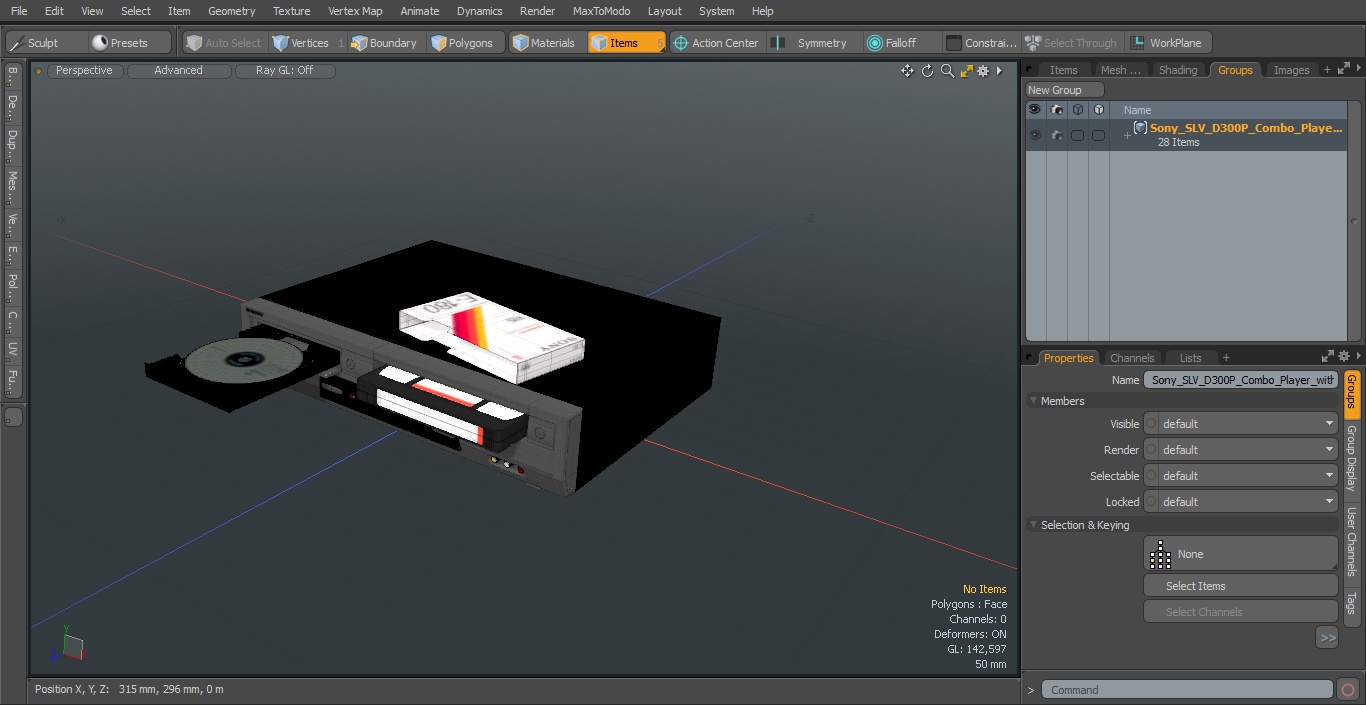Toggle render camera for Sony_SLV_D300P group
Screen dimensions: 1366x705
pyautogui.click(x=1056, y=135)
